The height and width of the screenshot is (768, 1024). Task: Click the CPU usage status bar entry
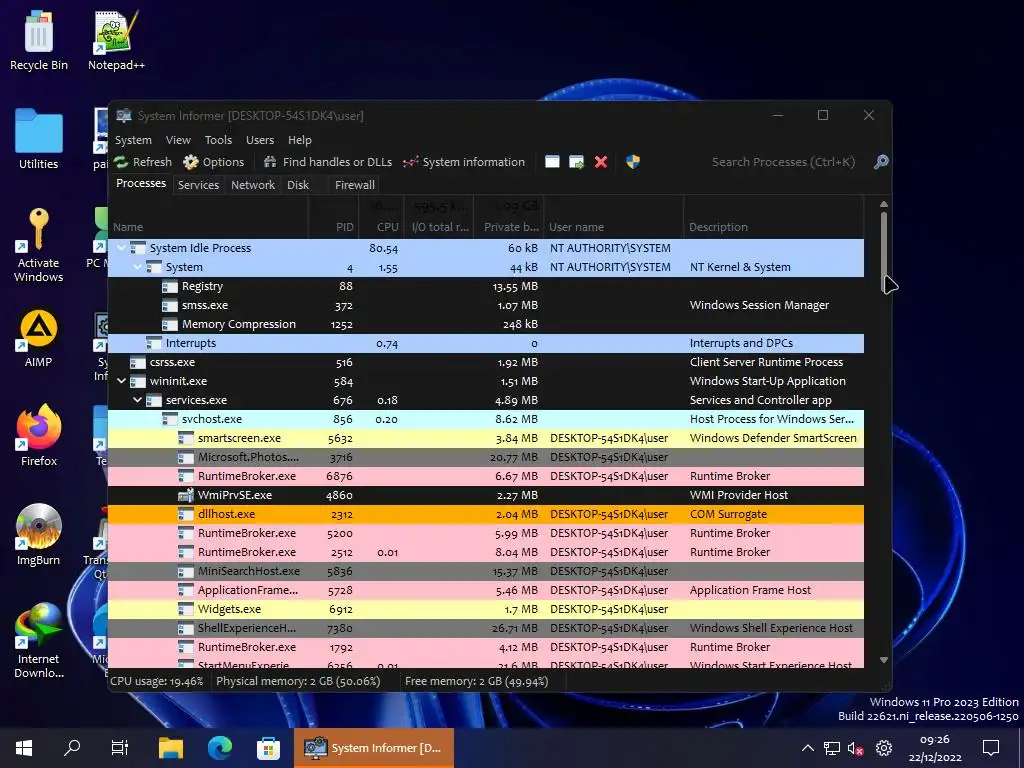[157, 681]
